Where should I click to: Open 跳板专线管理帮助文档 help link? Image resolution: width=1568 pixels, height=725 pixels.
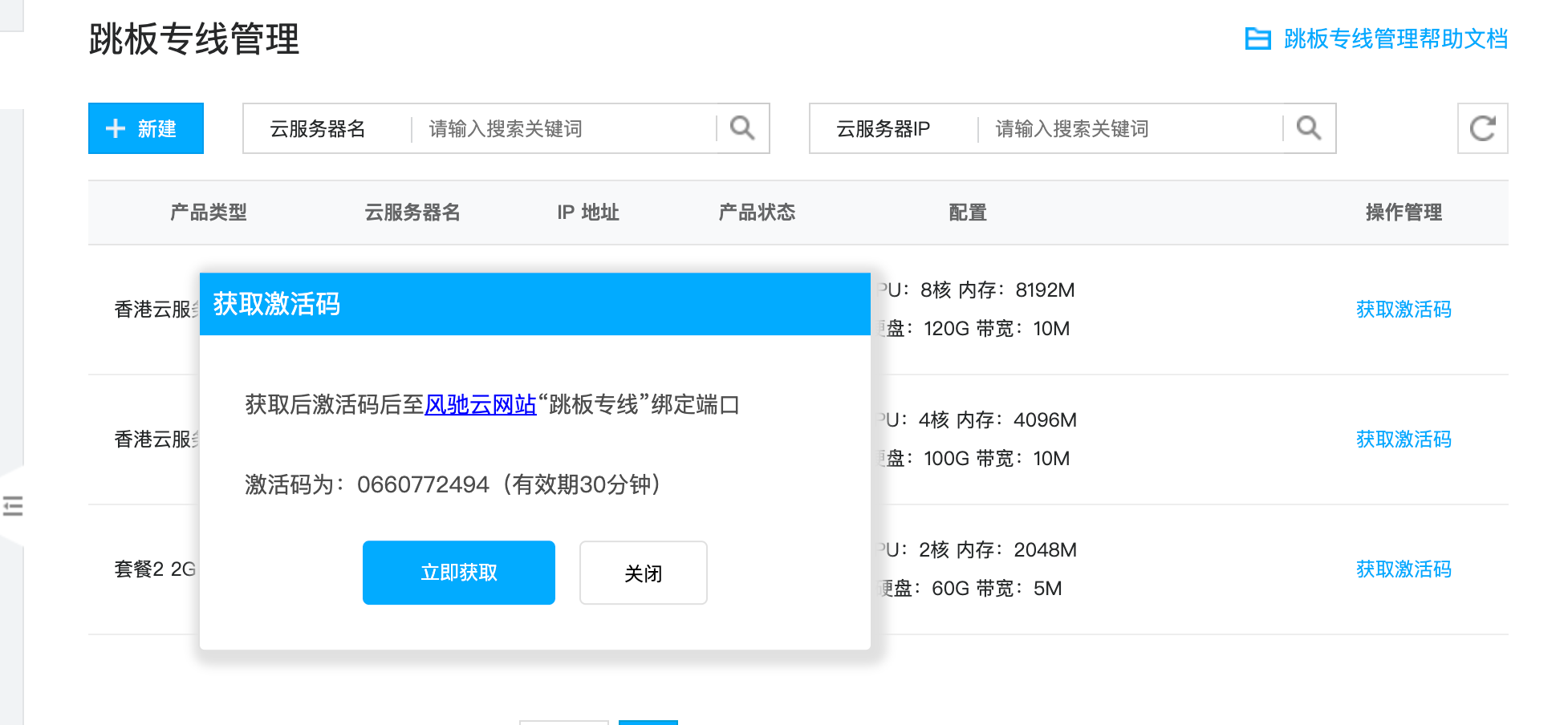click(1395, 38)
